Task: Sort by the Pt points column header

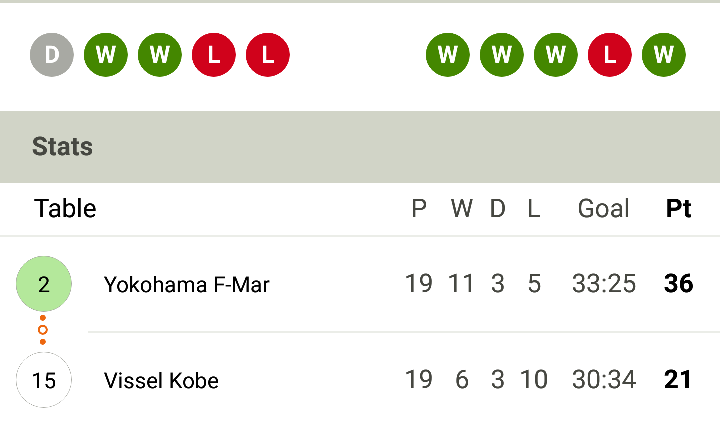Action: (x=678, y=208)
